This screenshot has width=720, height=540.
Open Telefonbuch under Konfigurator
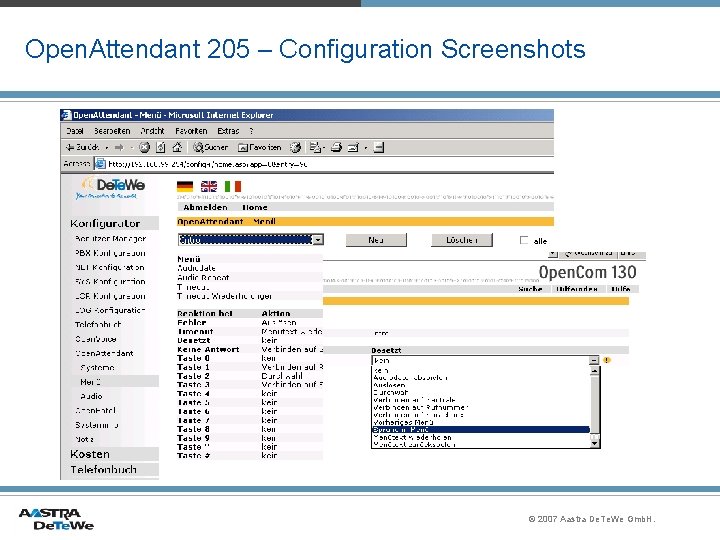(x=98, y=324)
